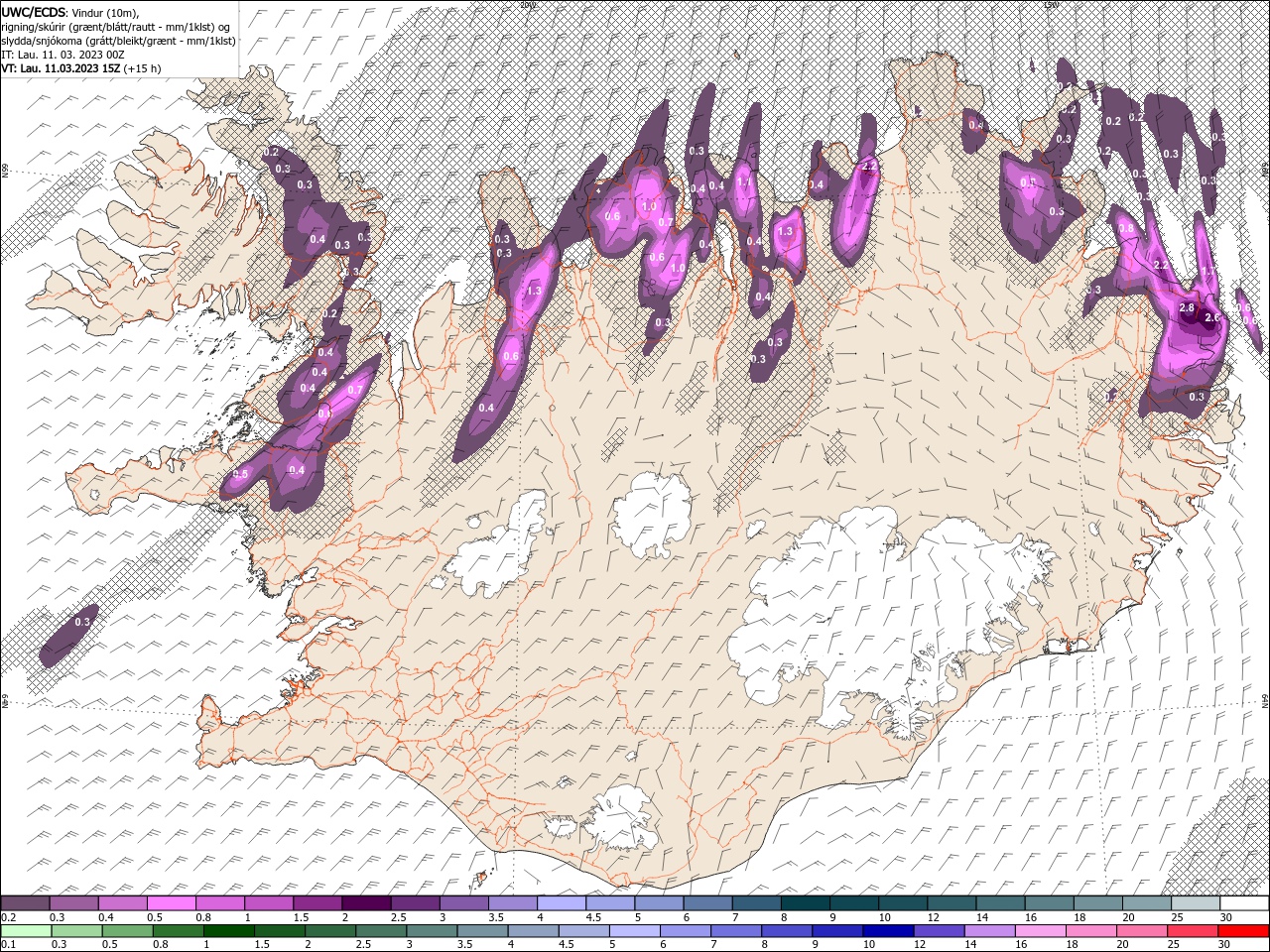Click the dark mauve 0.2 swatch in upper legend row
Screen dimensions: 1270x952
(25, 902)
